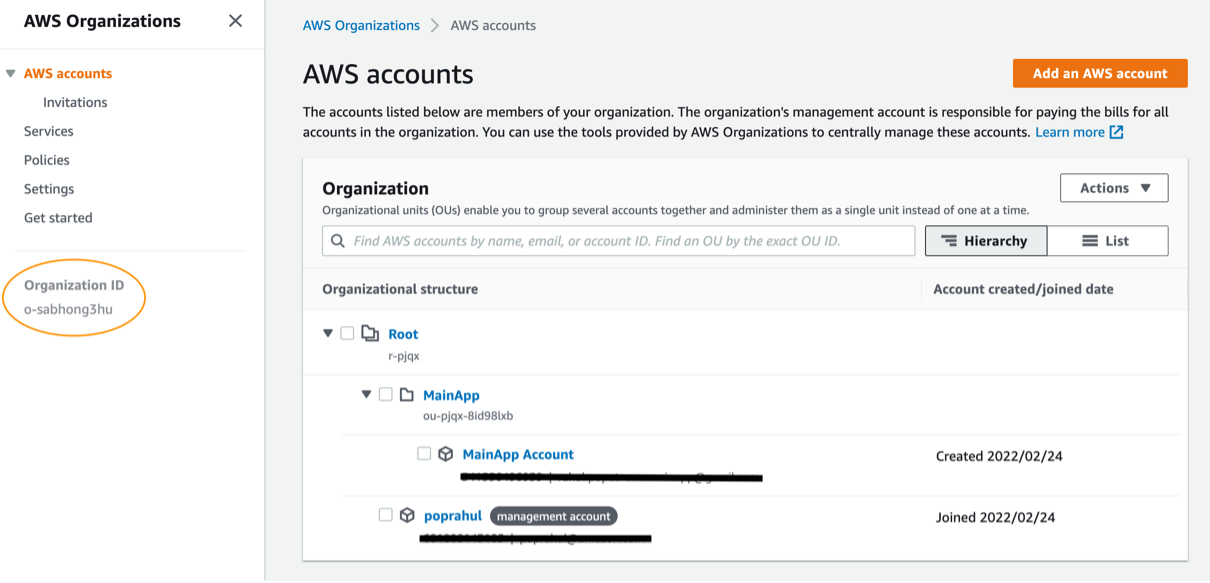The image size is (1210, 583).
Task: Switch to Hierarchy view
Action: point(986,241)
